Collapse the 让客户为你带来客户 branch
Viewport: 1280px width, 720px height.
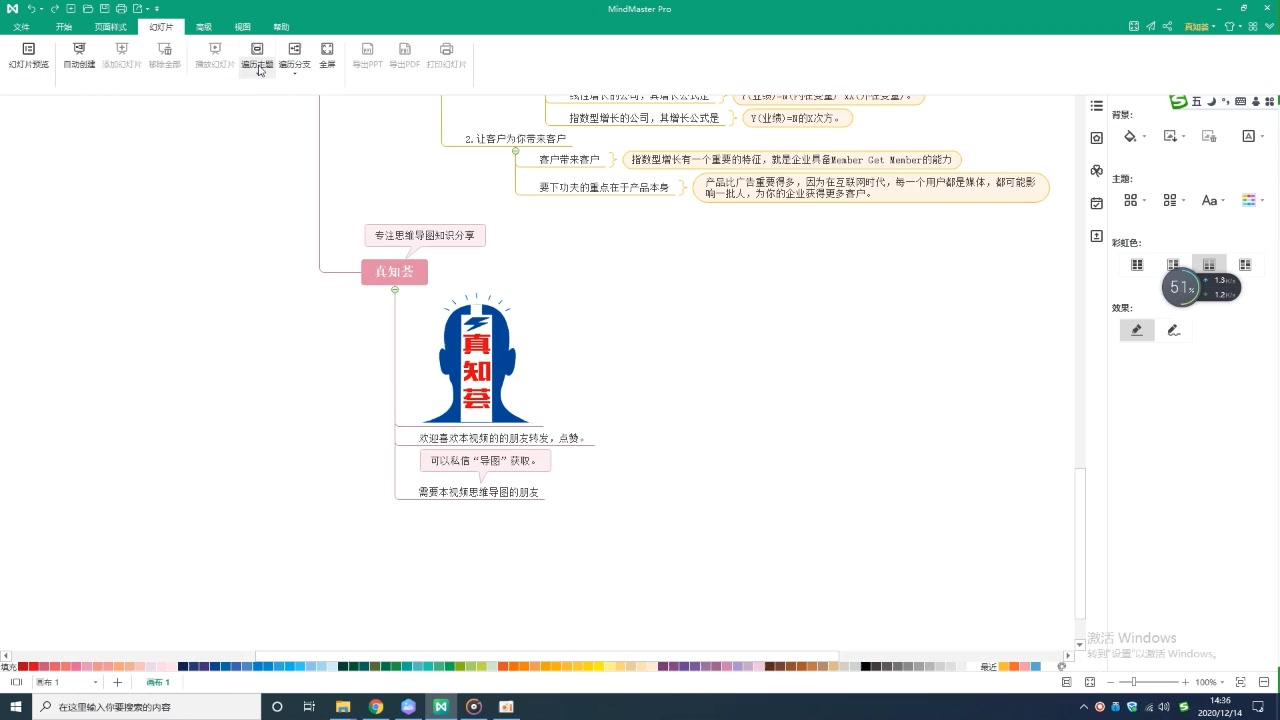pos(515,151)
